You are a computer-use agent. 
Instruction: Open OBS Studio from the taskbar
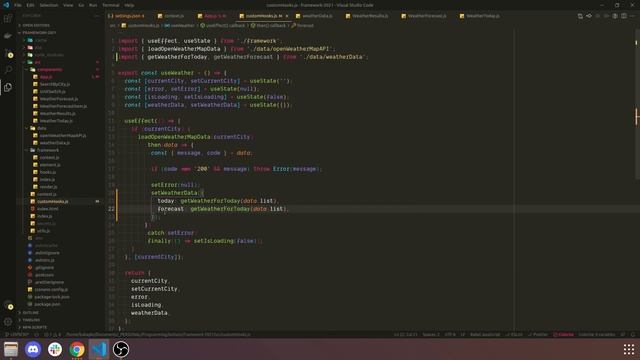121,349
